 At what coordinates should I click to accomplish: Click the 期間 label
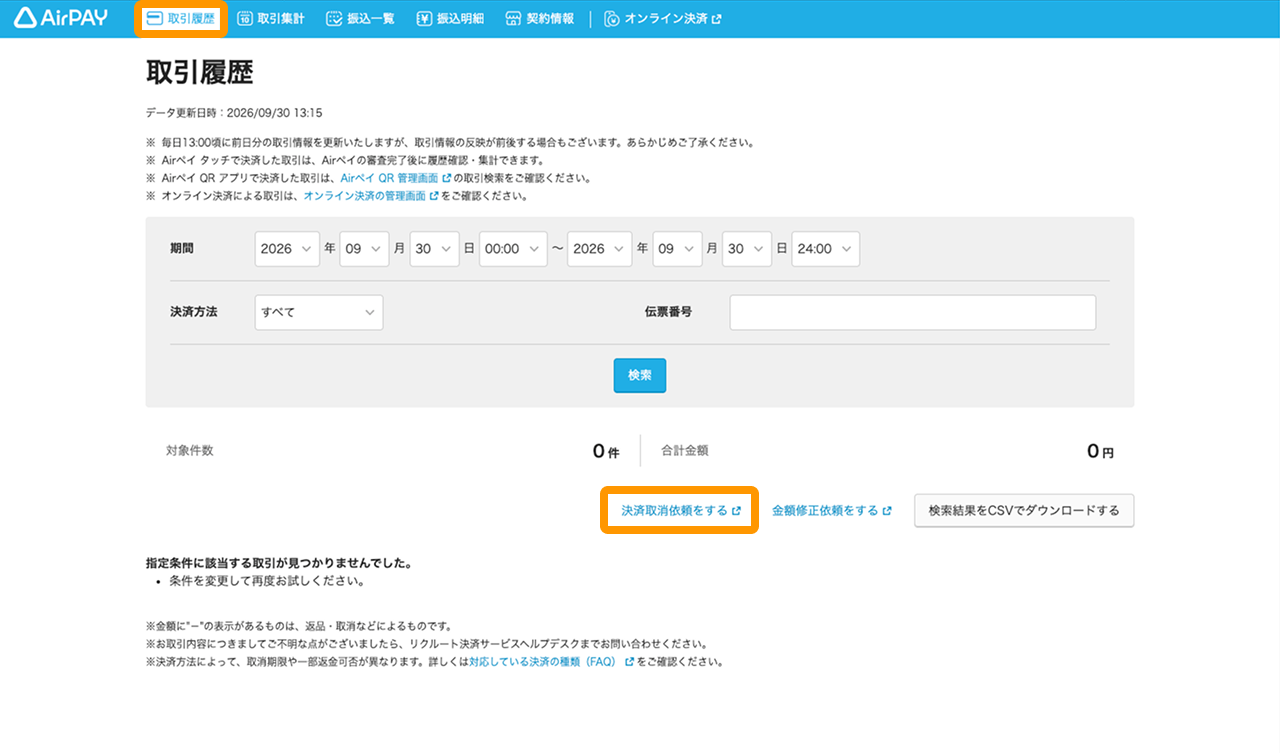[x=182, y=249]
